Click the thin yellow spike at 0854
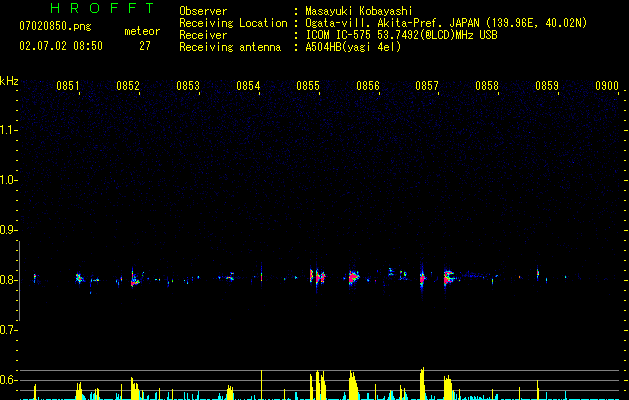Image resolution: width=629 pixels, height=400 pixels. pos(262,384)
